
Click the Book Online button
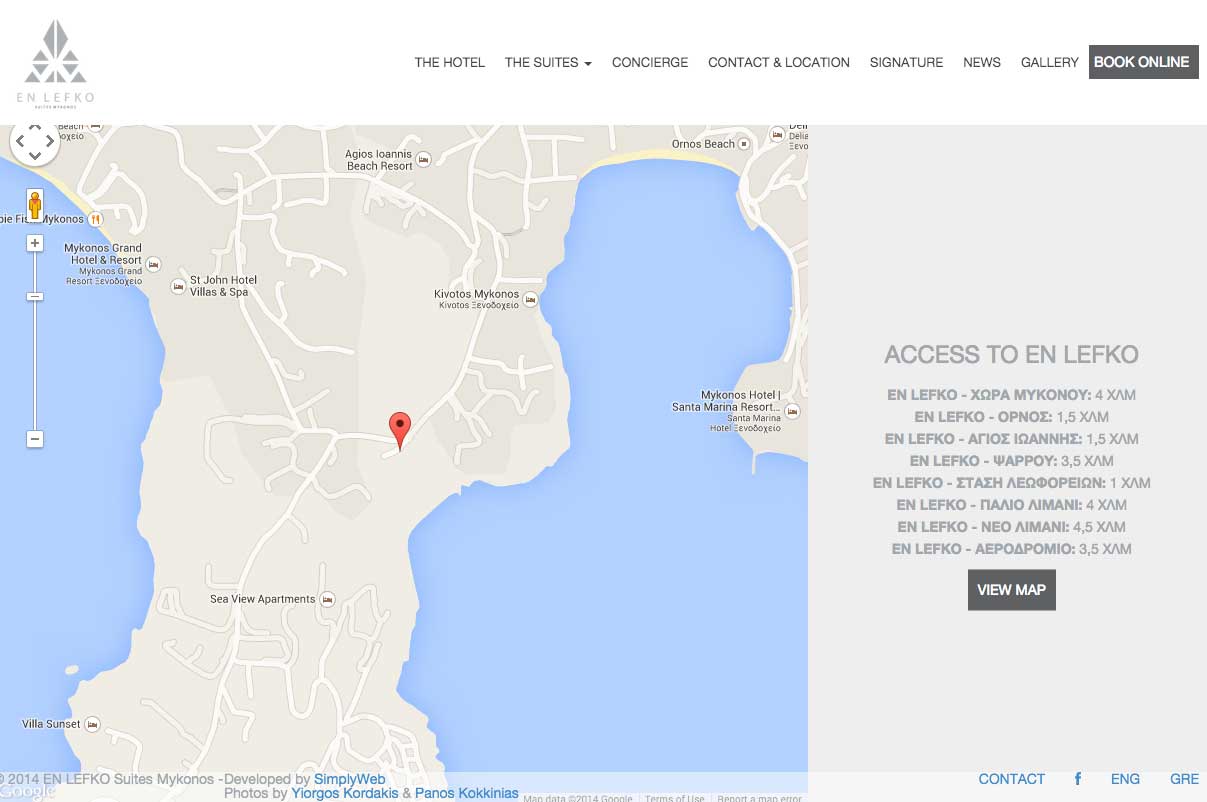pyautogui.click(x=1143, y=62)
